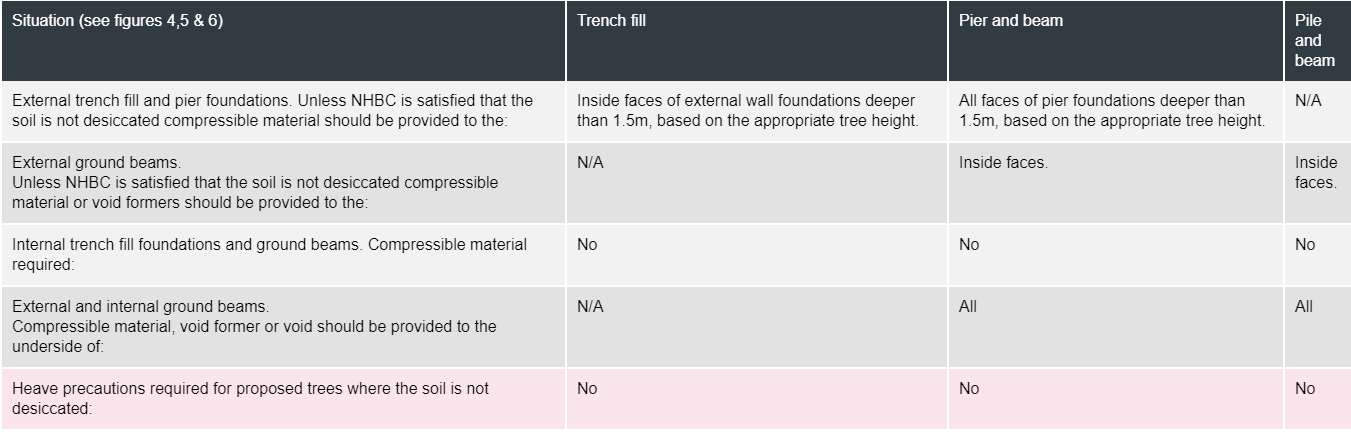
Task: Click "All" in the Pile and beam column
Action: (1304, 307)
